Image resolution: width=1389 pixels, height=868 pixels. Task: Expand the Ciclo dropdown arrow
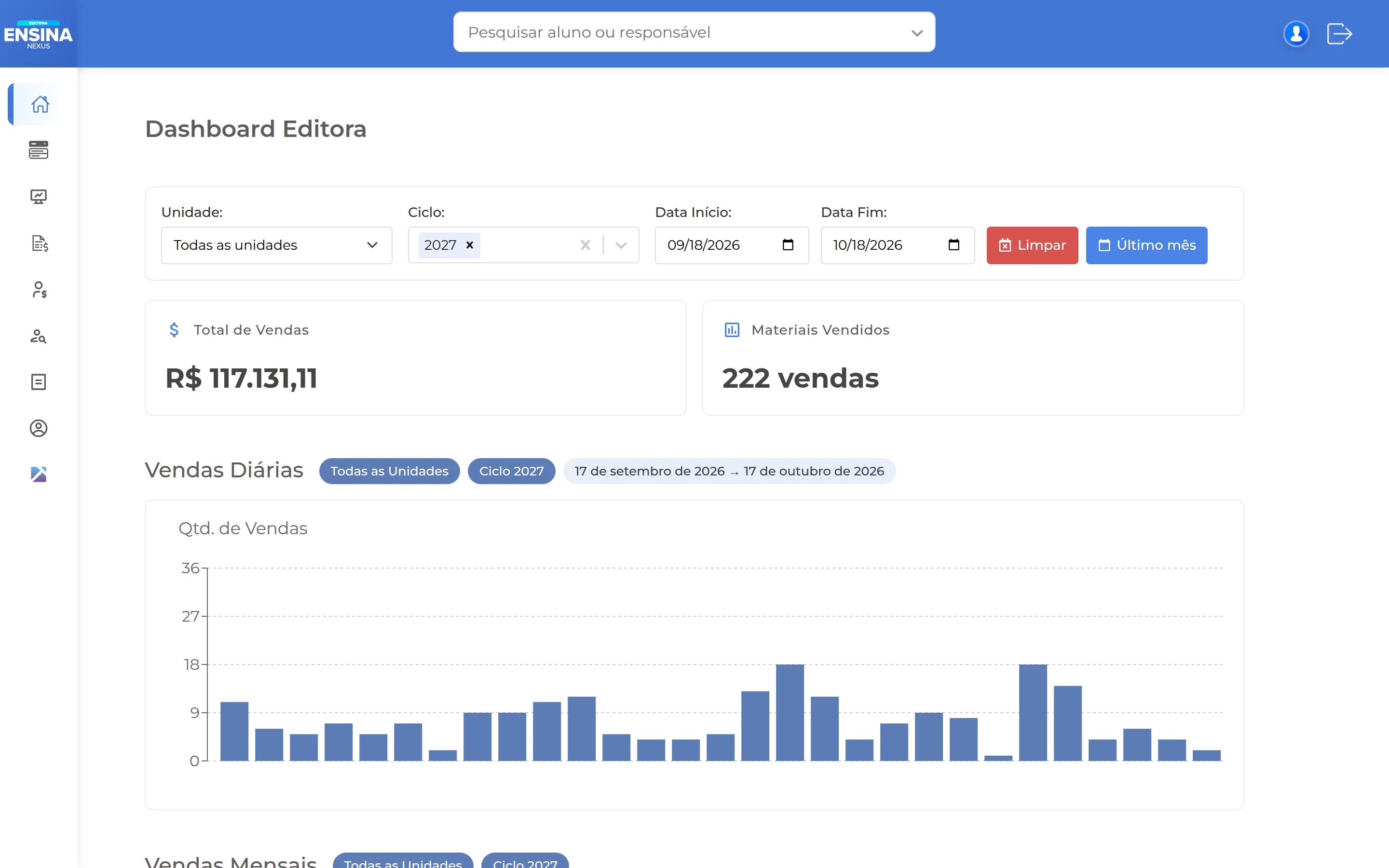coord(620,245)
